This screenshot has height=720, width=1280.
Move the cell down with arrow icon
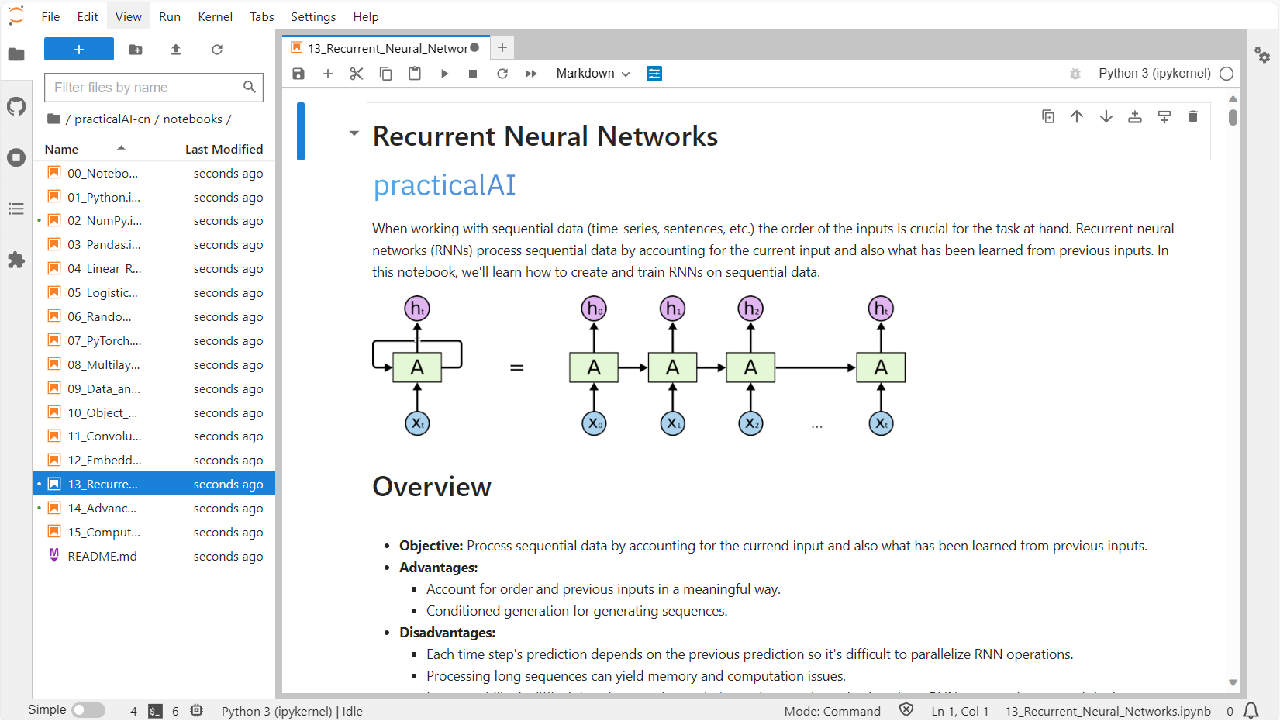pos(1106,117)
